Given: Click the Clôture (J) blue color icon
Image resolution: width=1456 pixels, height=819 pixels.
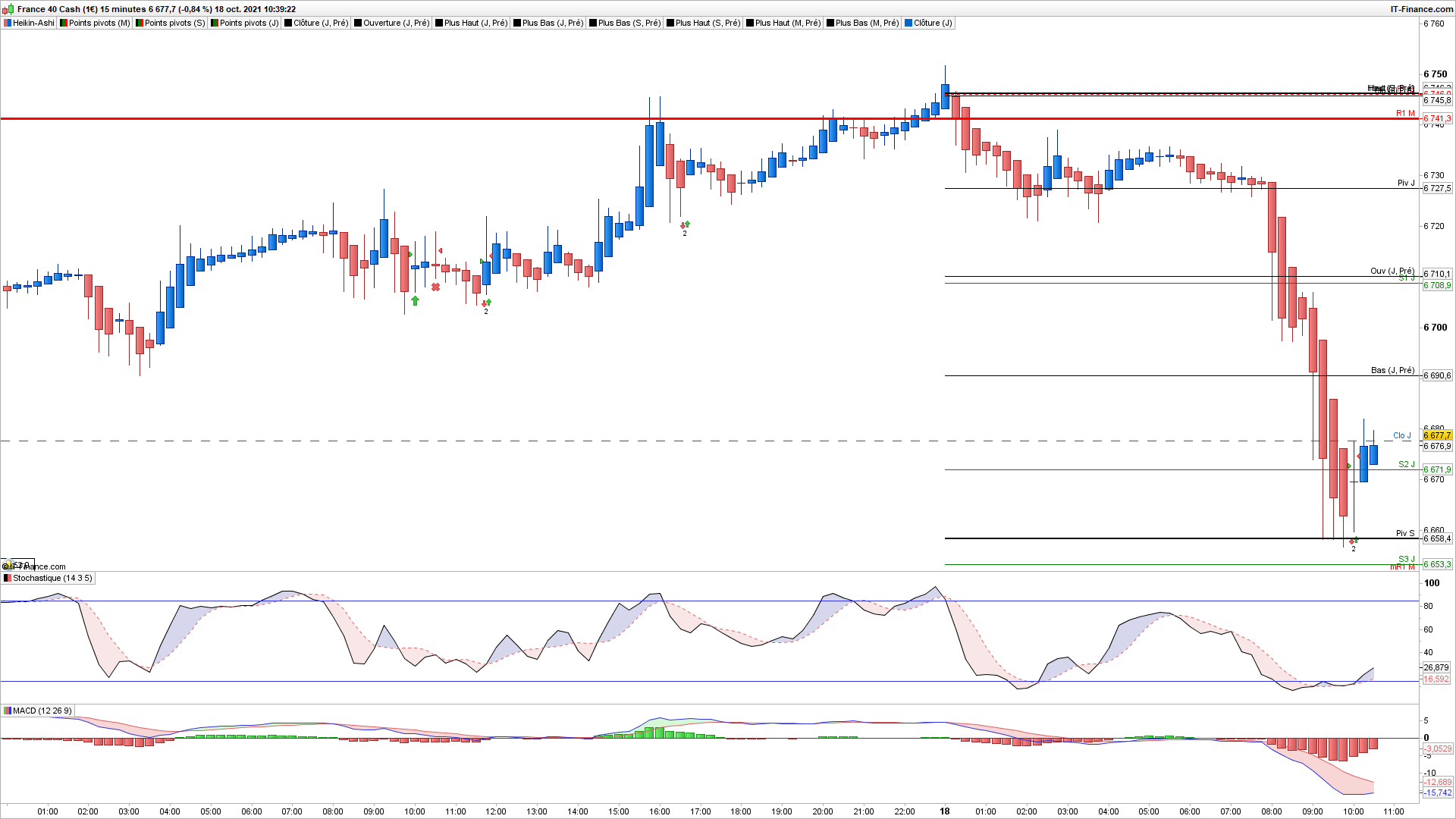Looking at the screenshot, I should click(908, 23).
